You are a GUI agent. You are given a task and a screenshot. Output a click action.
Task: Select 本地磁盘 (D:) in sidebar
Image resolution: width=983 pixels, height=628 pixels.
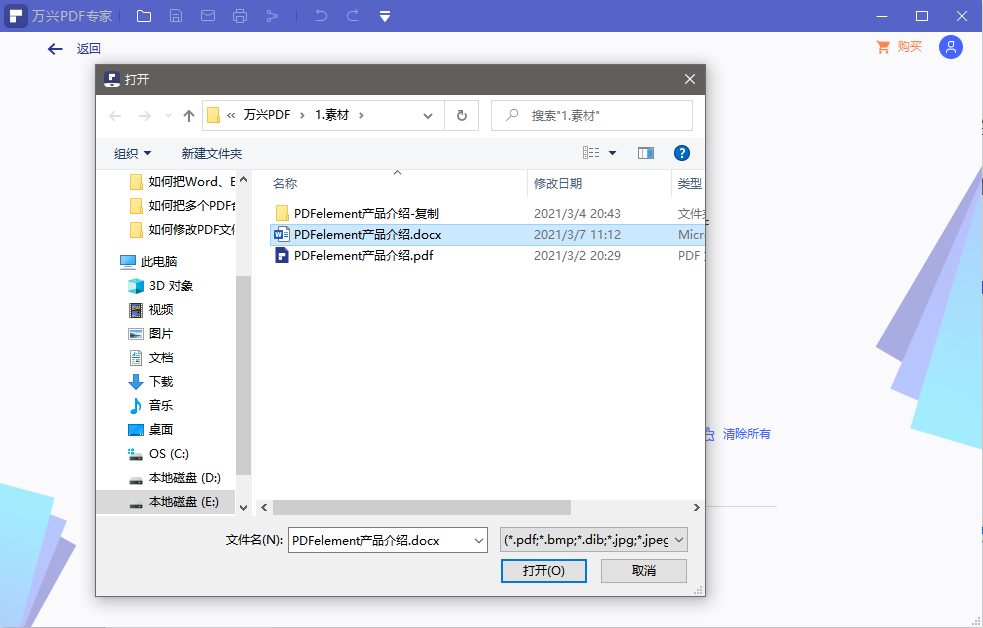click(x=184, y=478)
